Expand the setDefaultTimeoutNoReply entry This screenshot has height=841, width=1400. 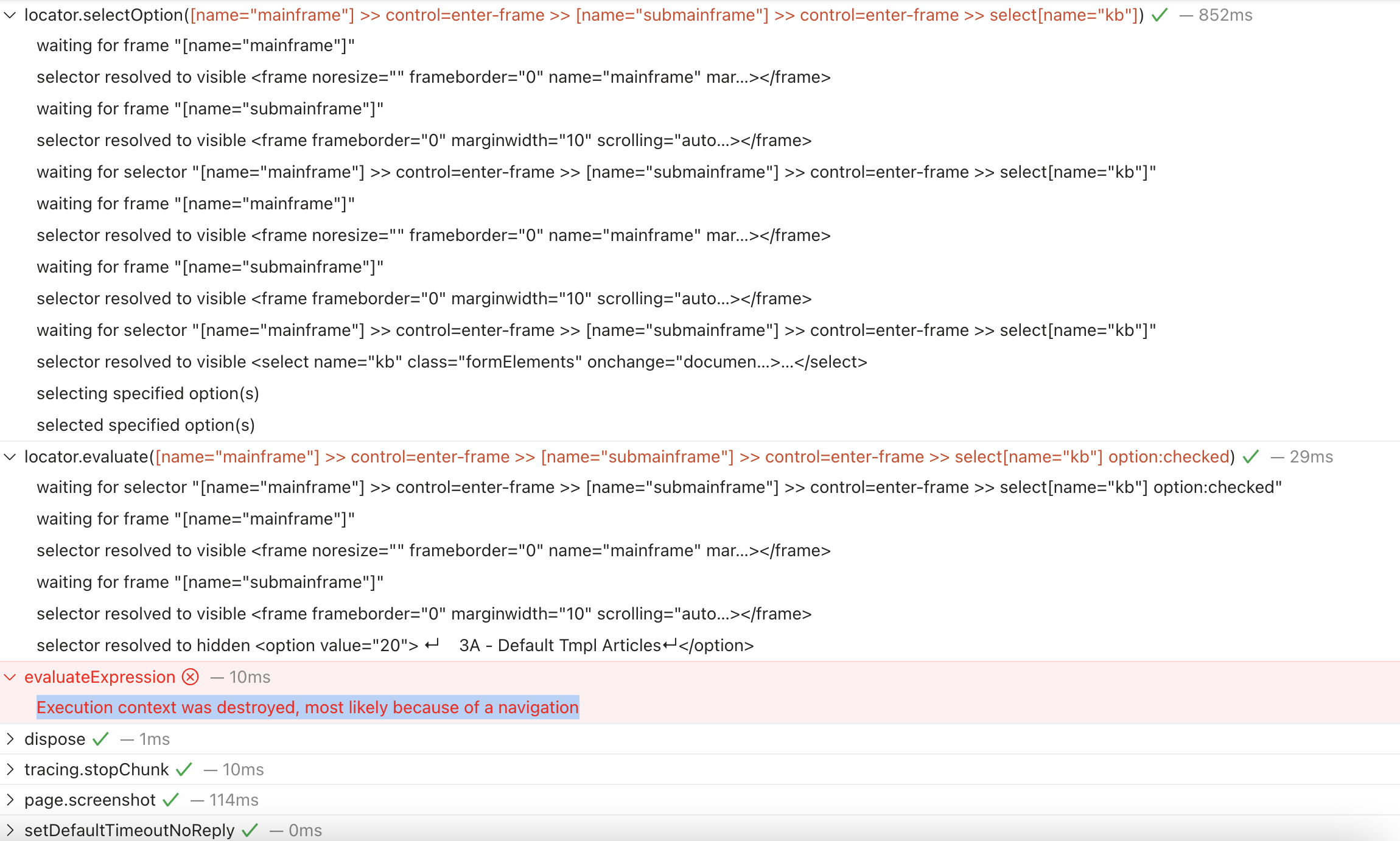click(10, 830)
